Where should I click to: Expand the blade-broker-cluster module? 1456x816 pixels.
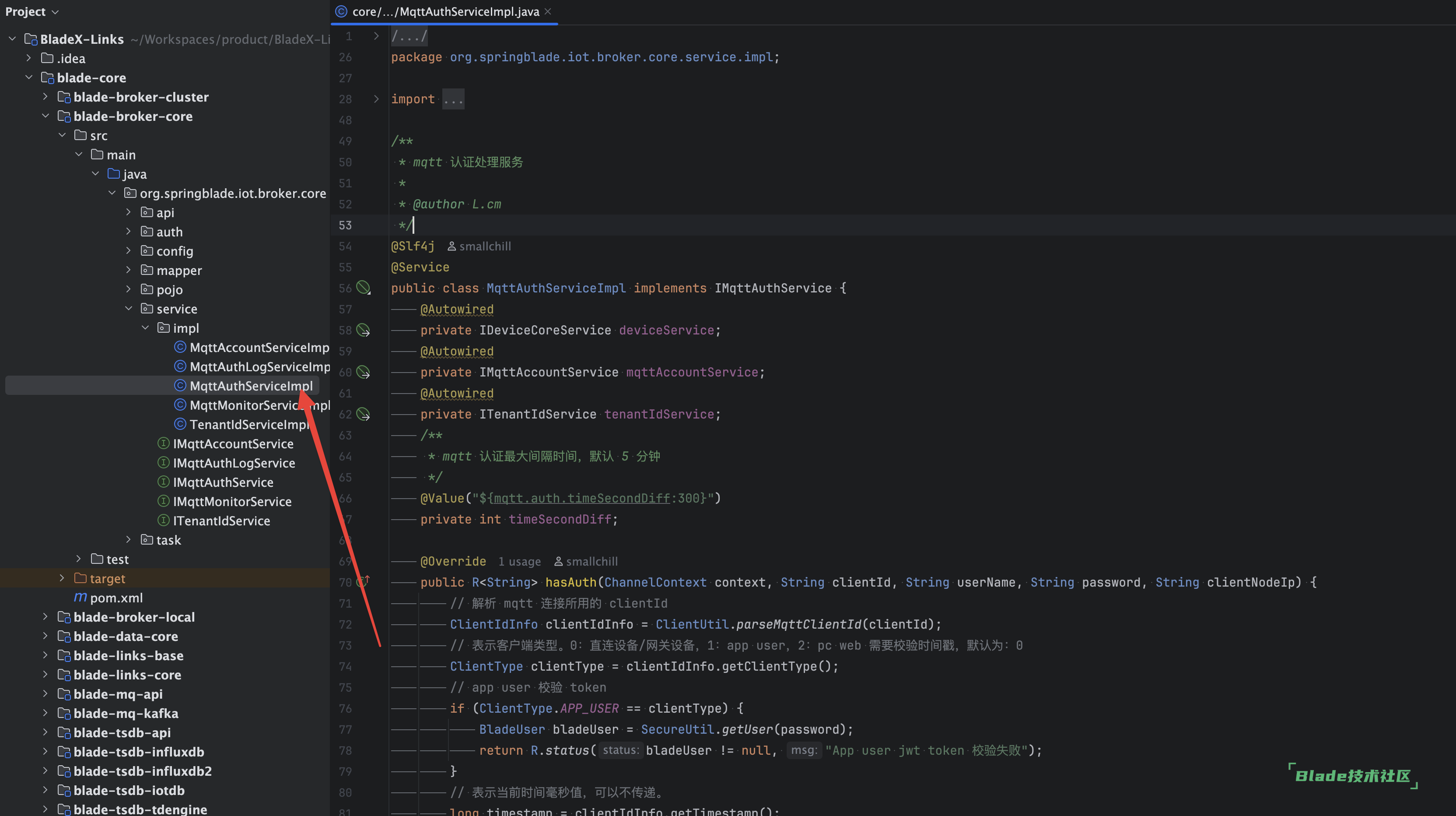point(46,97)
